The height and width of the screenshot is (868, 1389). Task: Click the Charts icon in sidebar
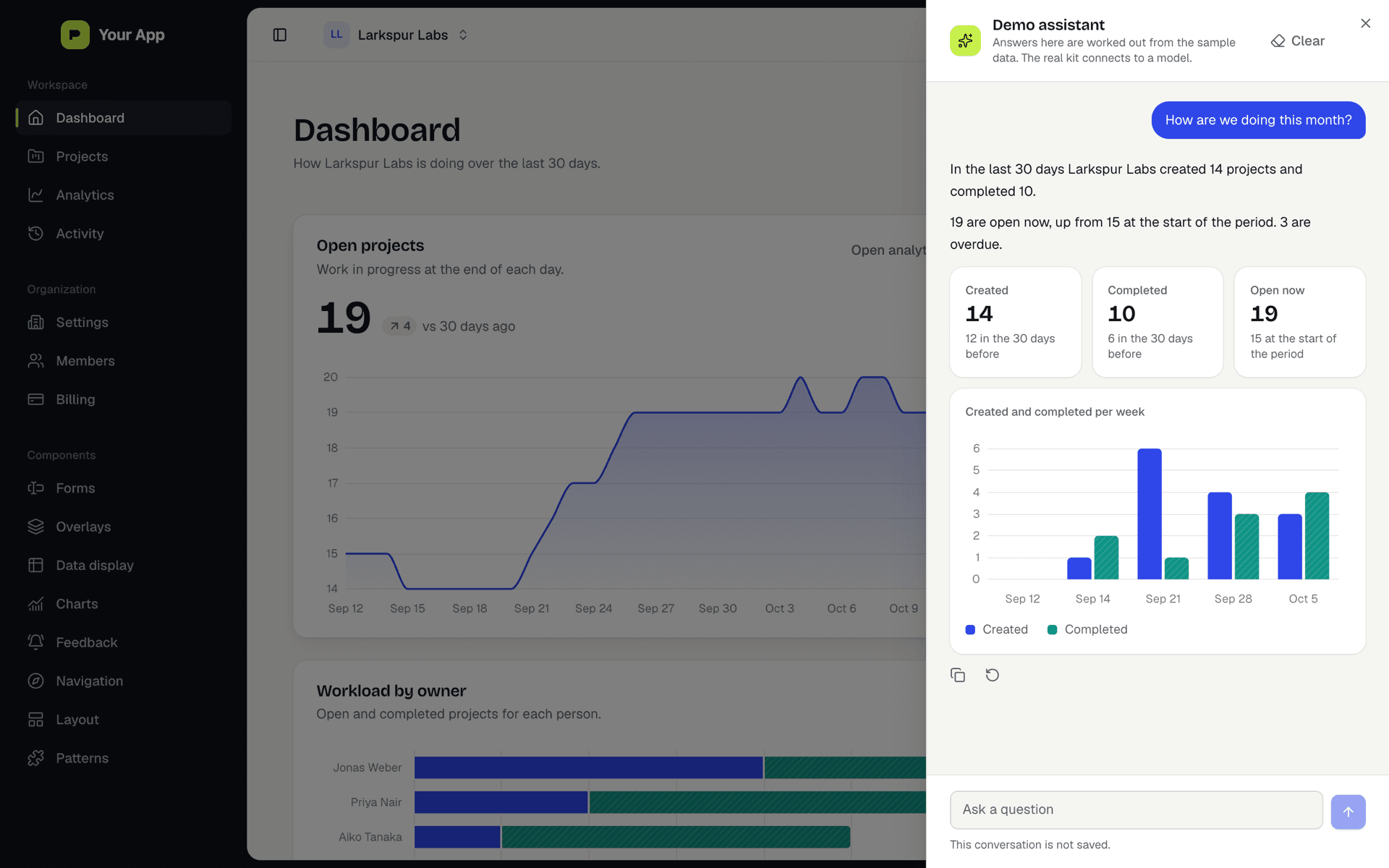[x=36, y=604]
